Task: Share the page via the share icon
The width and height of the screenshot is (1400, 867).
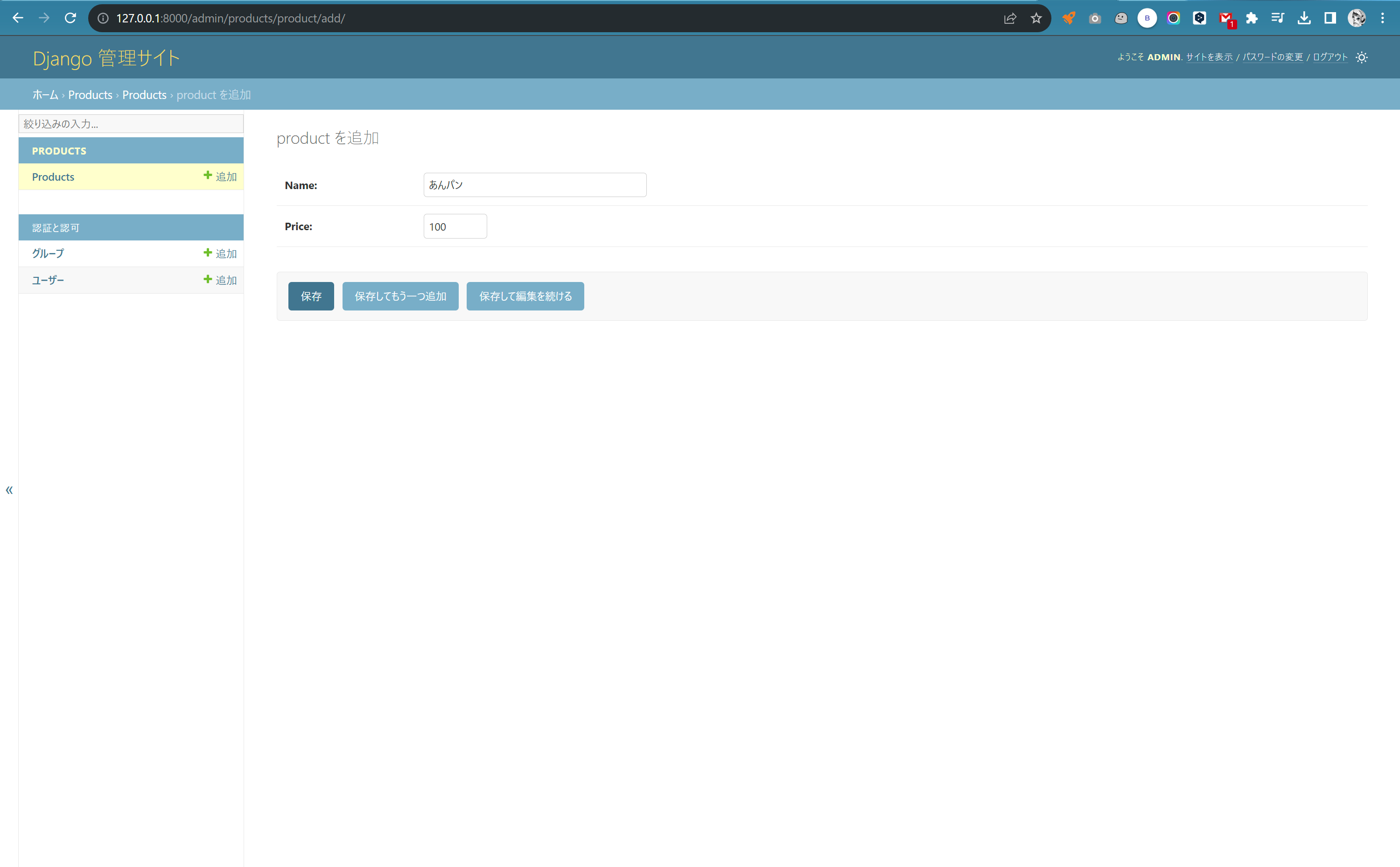Action: click(1010, 18)
